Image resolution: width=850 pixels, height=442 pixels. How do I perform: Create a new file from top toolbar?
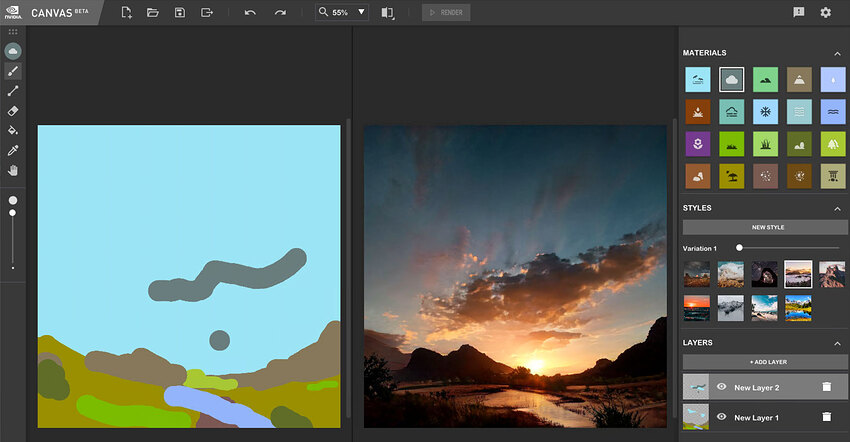[126, 12]
